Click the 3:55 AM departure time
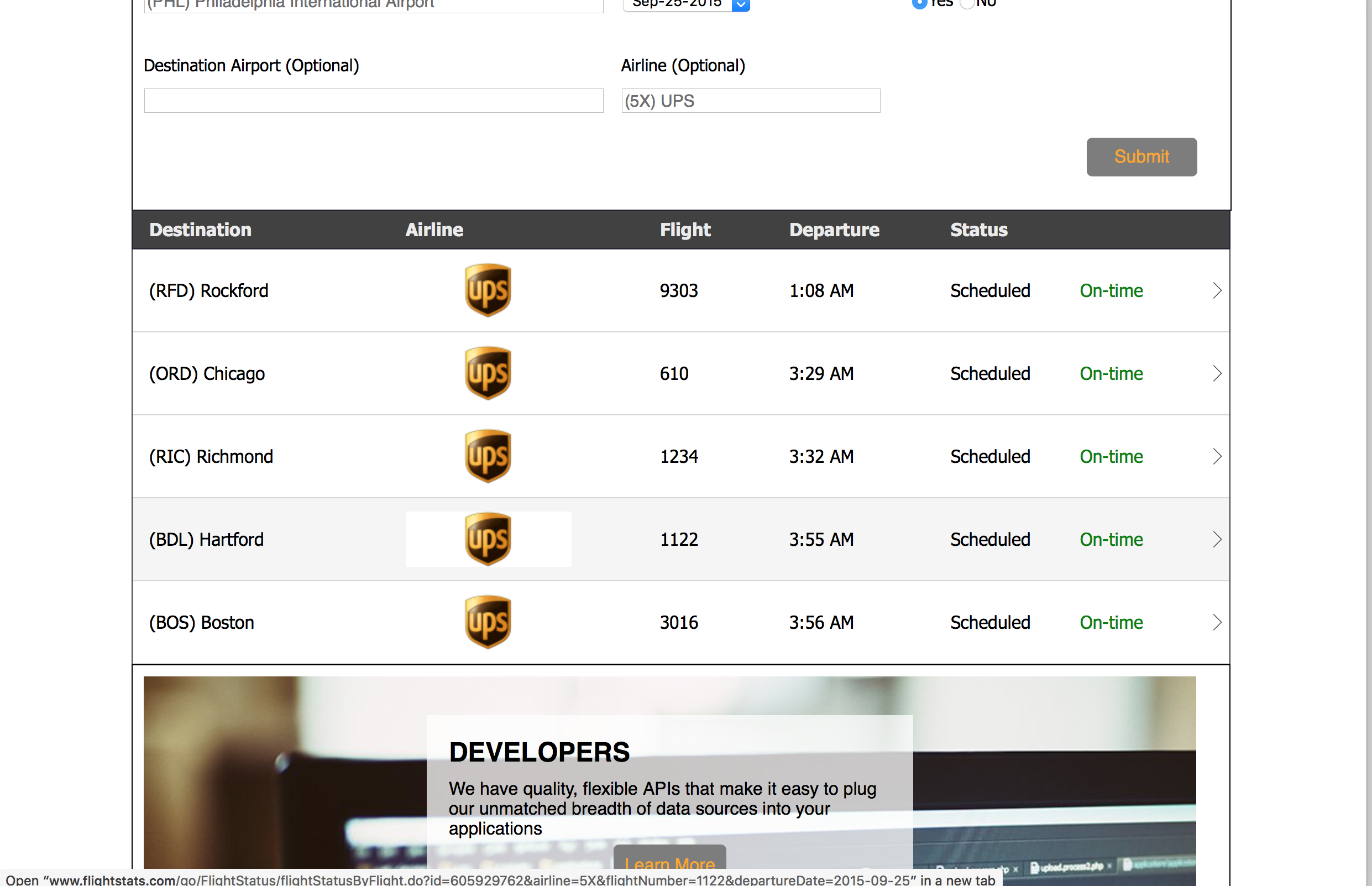1372x886 pixels. click(821, 539)
